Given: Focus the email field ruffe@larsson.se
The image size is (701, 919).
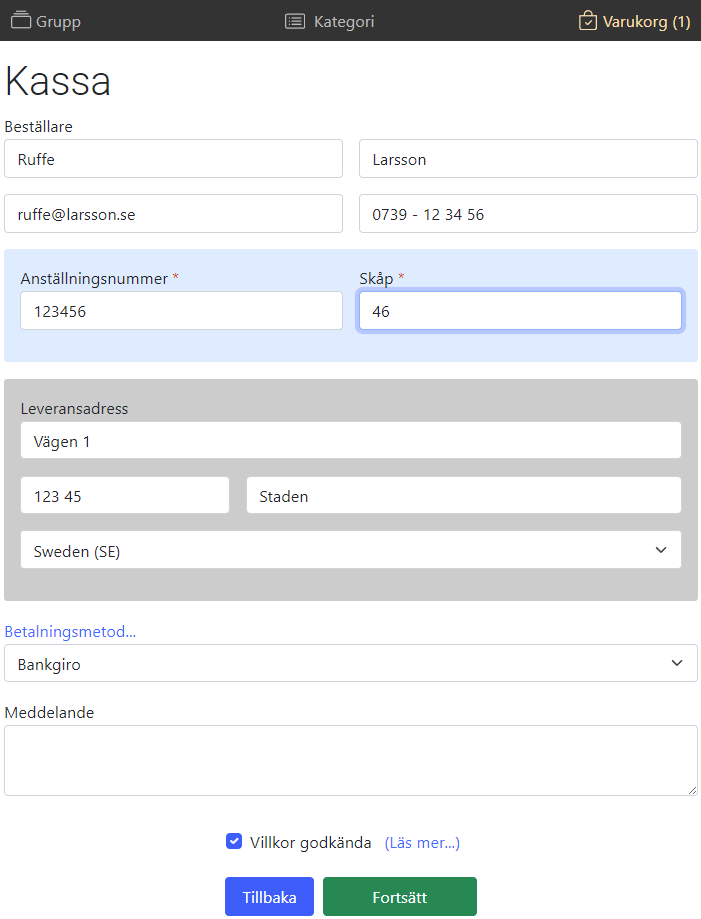Looking at the screenshot, I should point(173,214).
